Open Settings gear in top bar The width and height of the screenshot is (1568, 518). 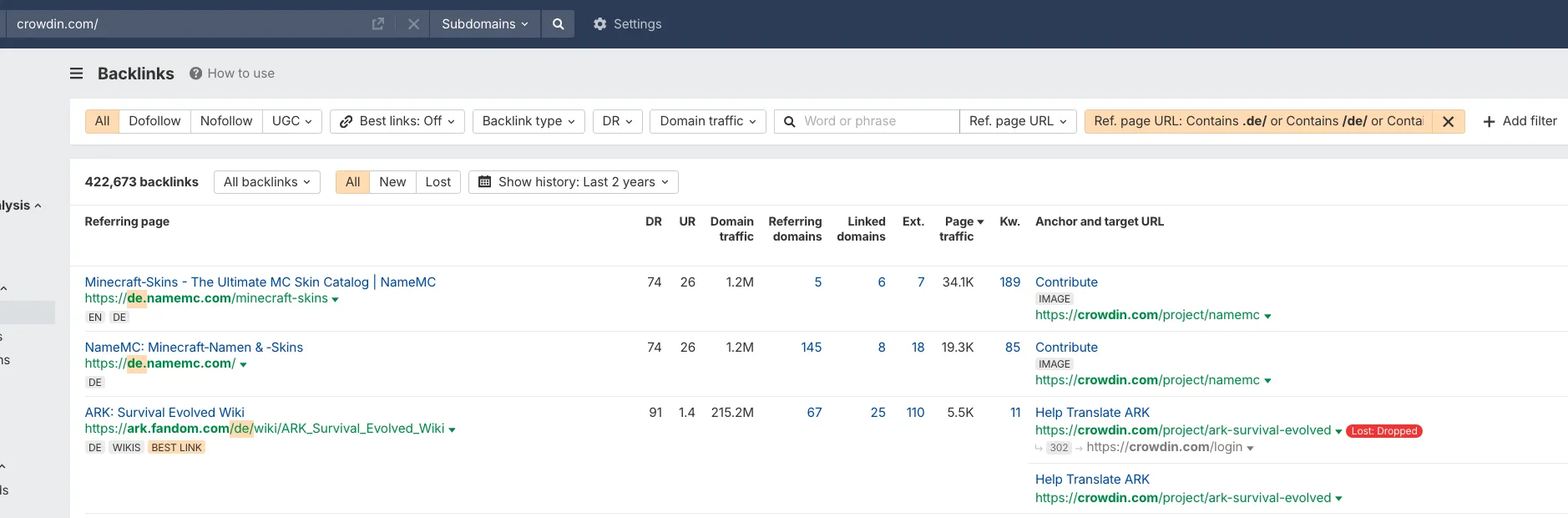(x=627, y=24)
